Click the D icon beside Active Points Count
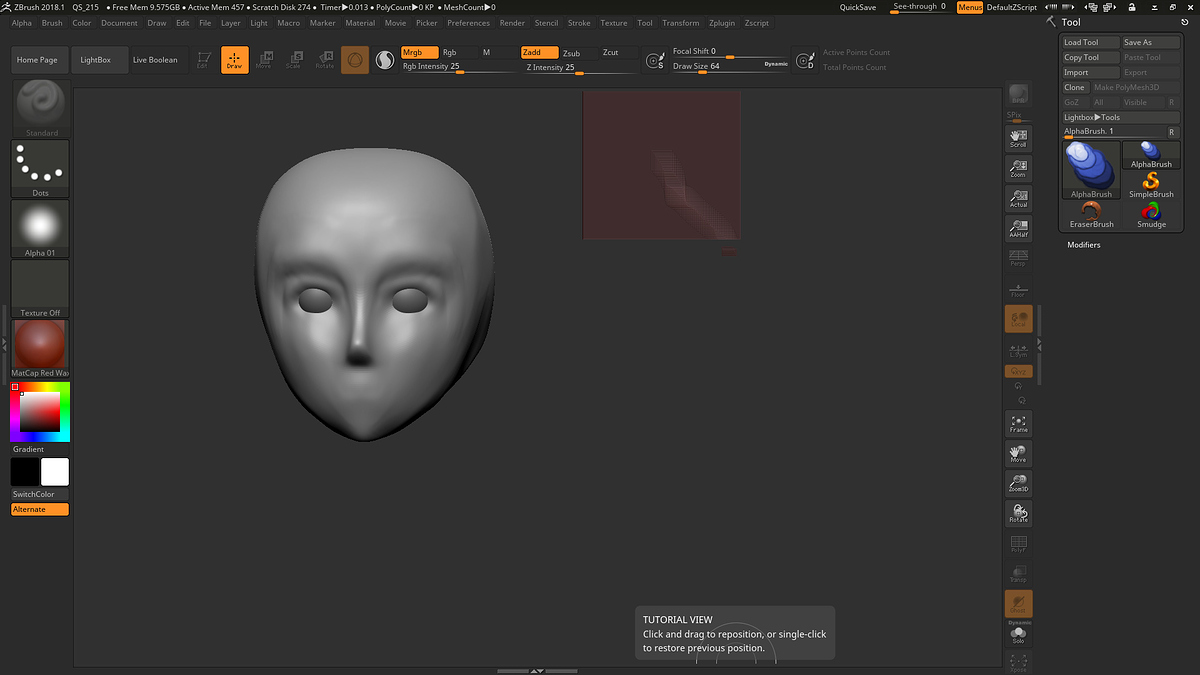 point(804,60)
